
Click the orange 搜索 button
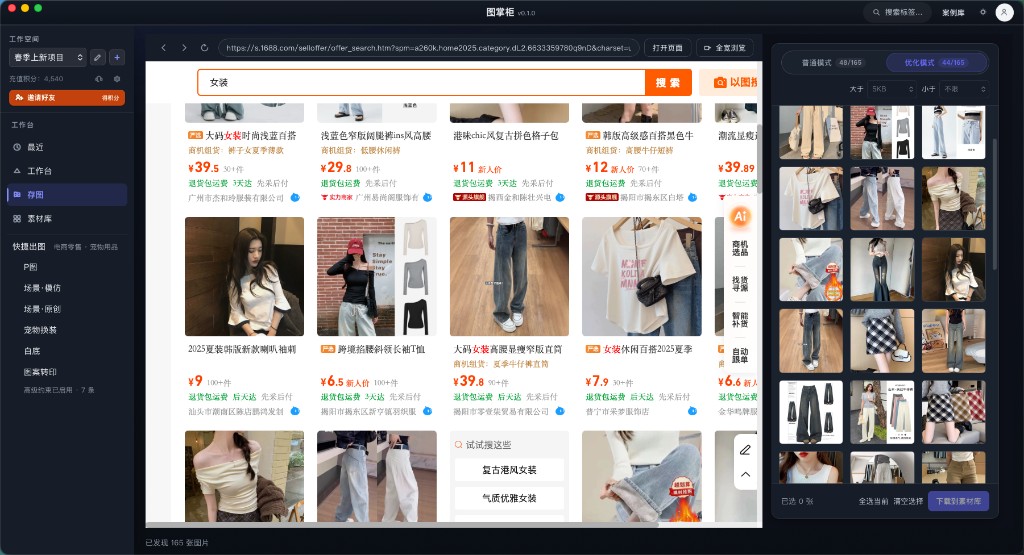[x=668, y=82]
